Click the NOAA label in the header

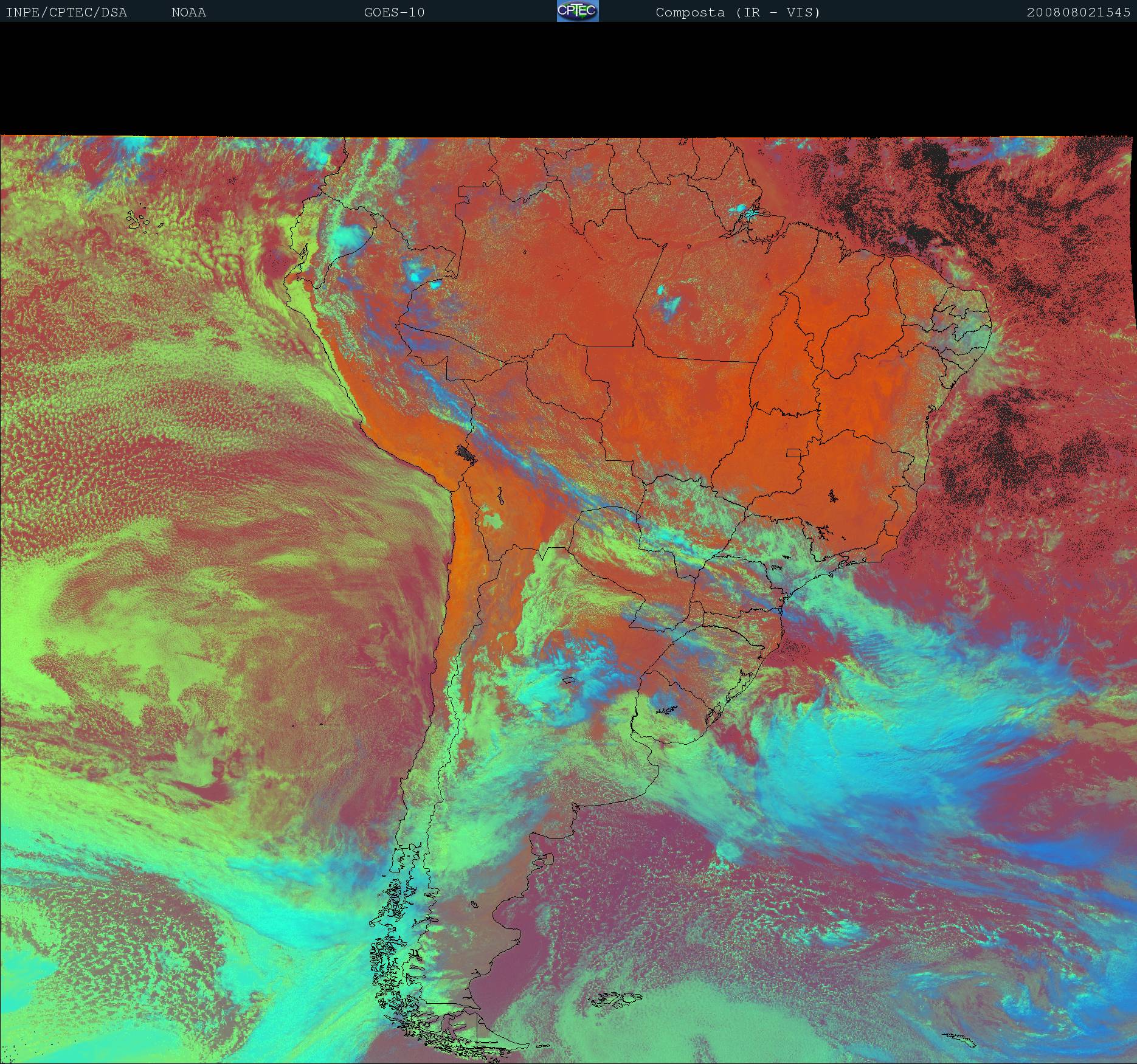click(188, 12)
